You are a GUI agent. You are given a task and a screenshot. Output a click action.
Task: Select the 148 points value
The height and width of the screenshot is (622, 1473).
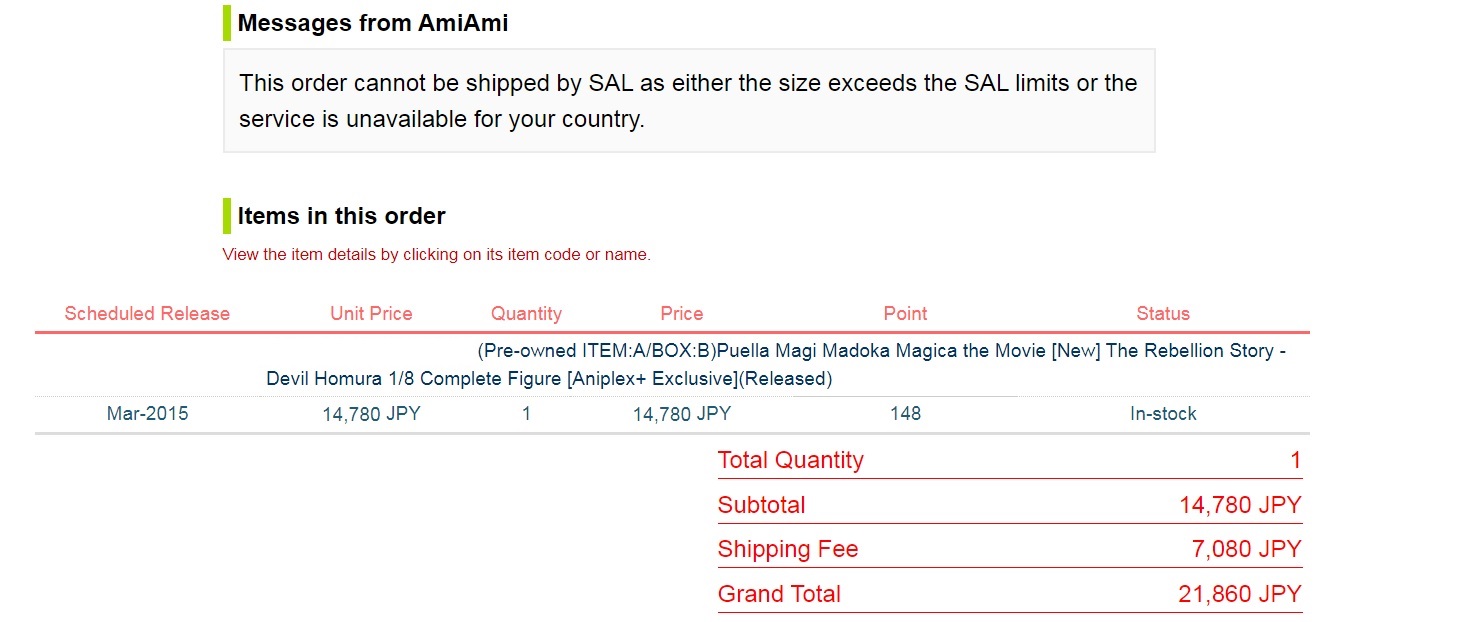coord(905,414)
